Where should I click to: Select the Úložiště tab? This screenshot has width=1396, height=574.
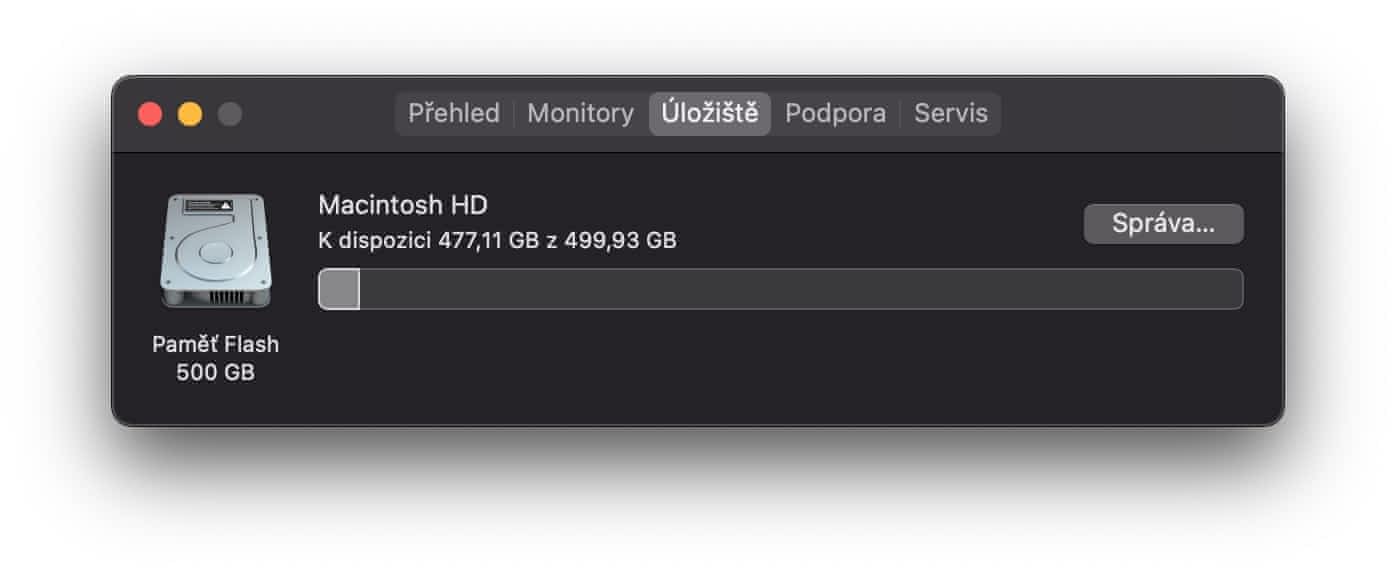pos(710,114)
